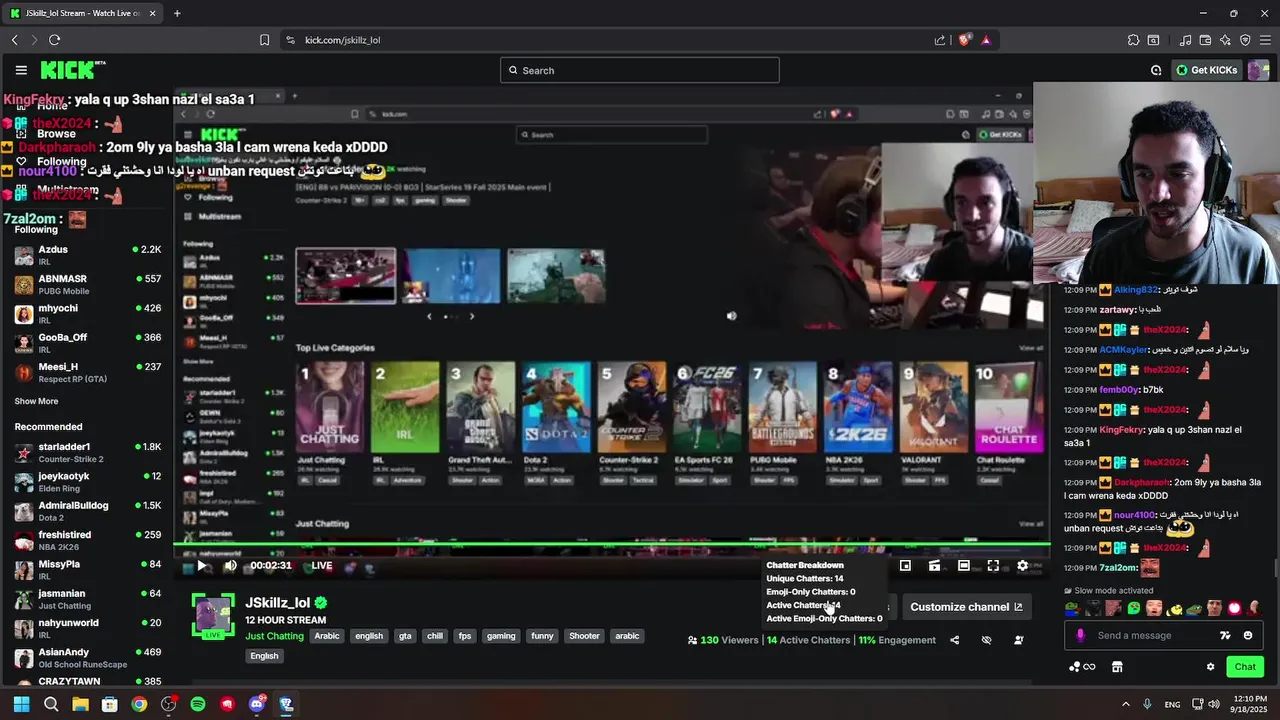Bookmark this page in address bar
This screenshot has height=720, width=1280.
[264, 40]
